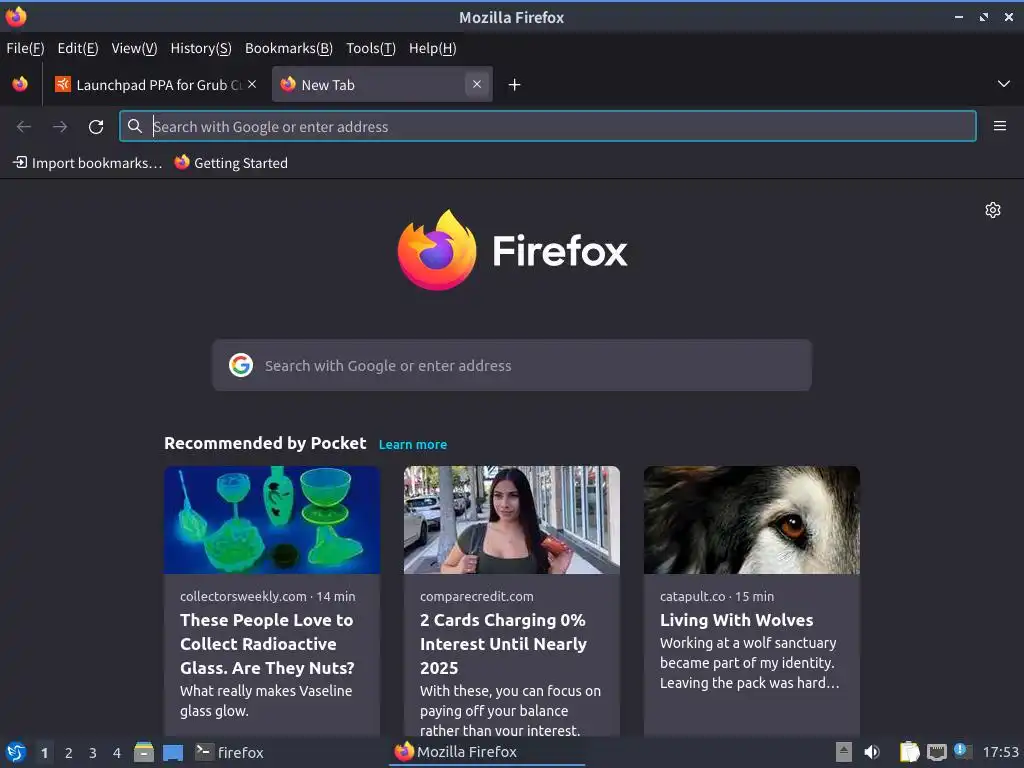Switch to workspace 1
Viewport: 1024px width, 768px height.
pos(44,753)
